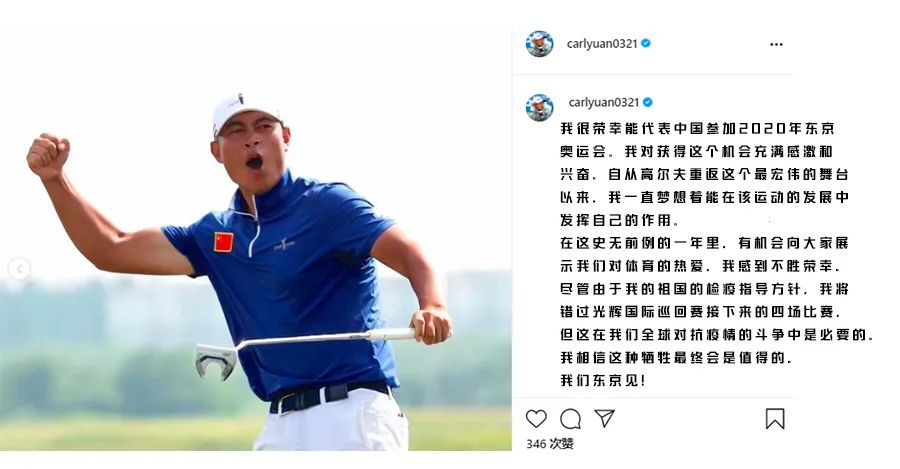Share post using paper plane icon
The image size is (900, 469).
point(604,417)
